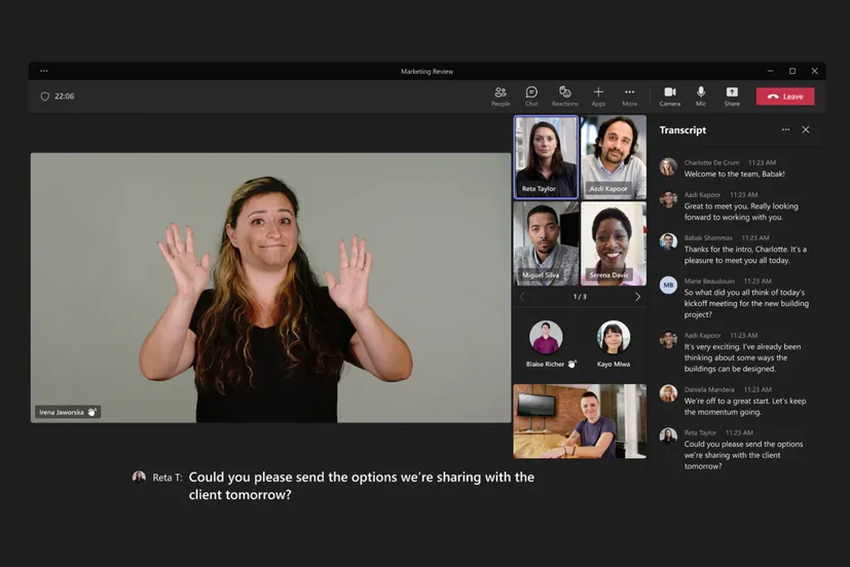The image size is (850, 567).
Task: Close the Transcript panel
Action: pos(806,130)
